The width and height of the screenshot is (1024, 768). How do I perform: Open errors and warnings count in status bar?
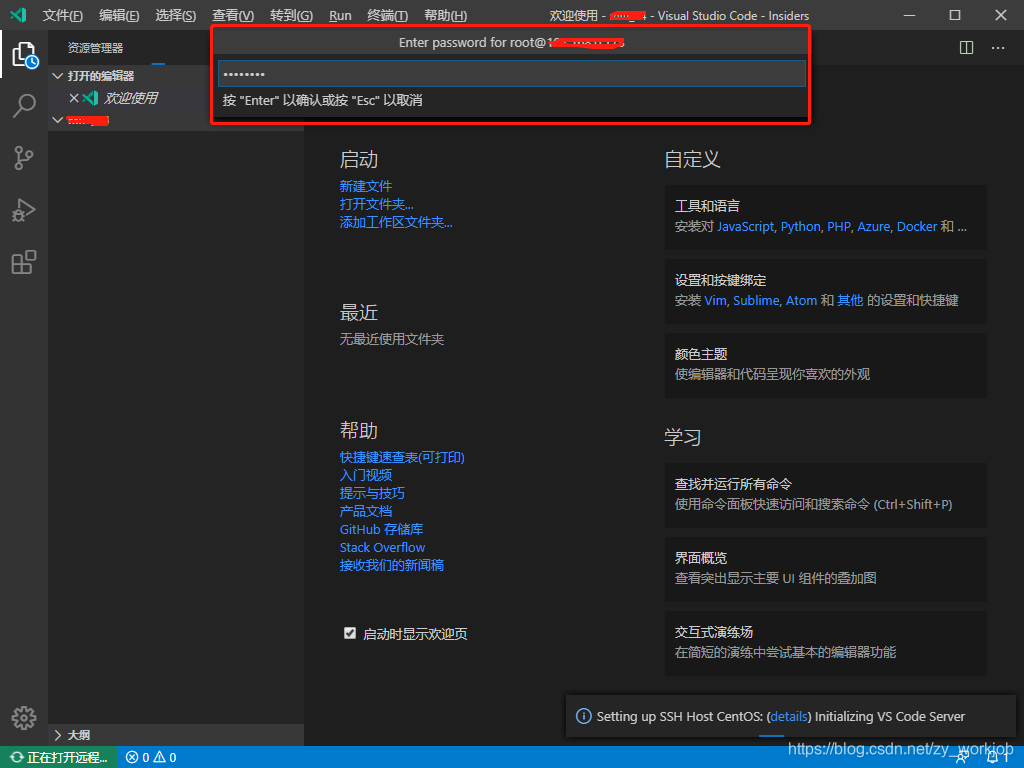pos(151,757)
